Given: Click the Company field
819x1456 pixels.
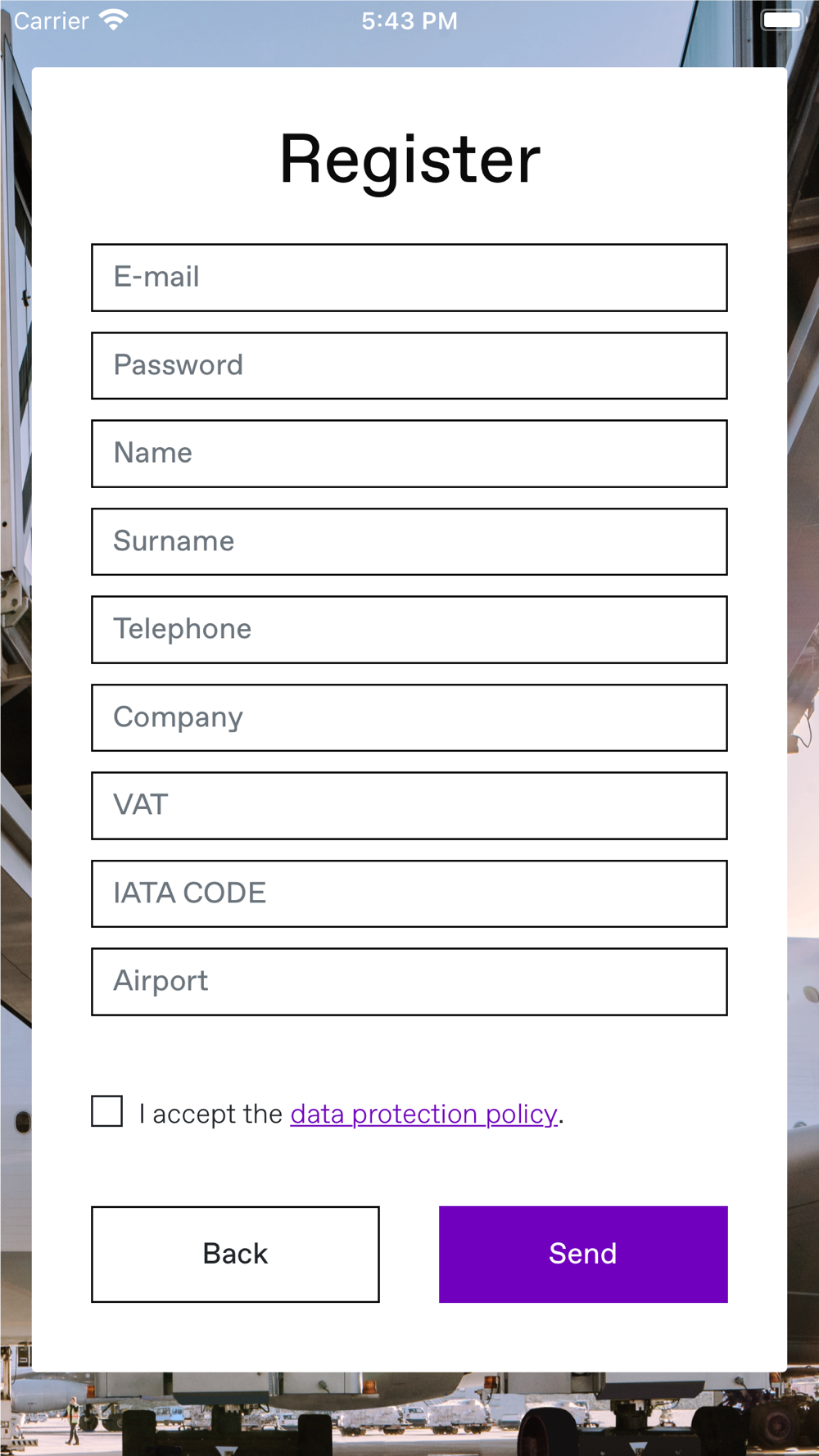Looking at the screenshot, I should click(x=409, y=717).
